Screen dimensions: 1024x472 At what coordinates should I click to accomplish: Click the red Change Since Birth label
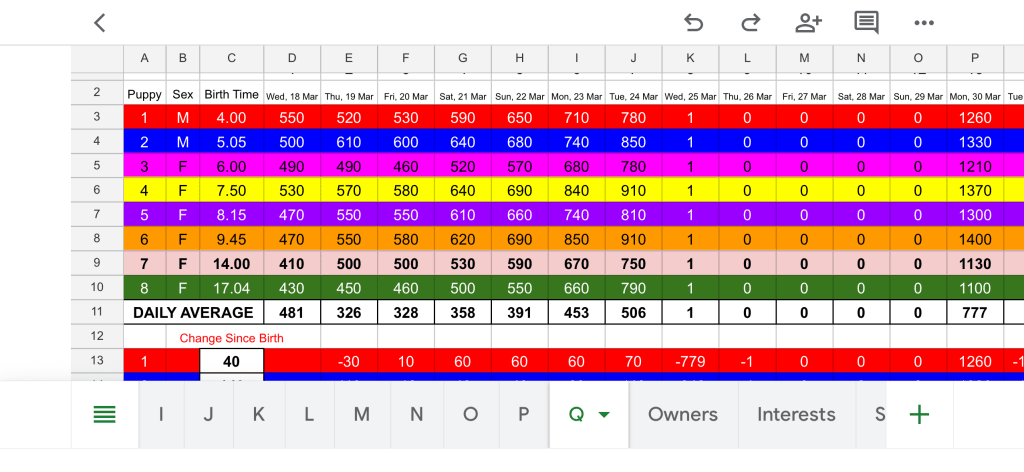point(231,338)
